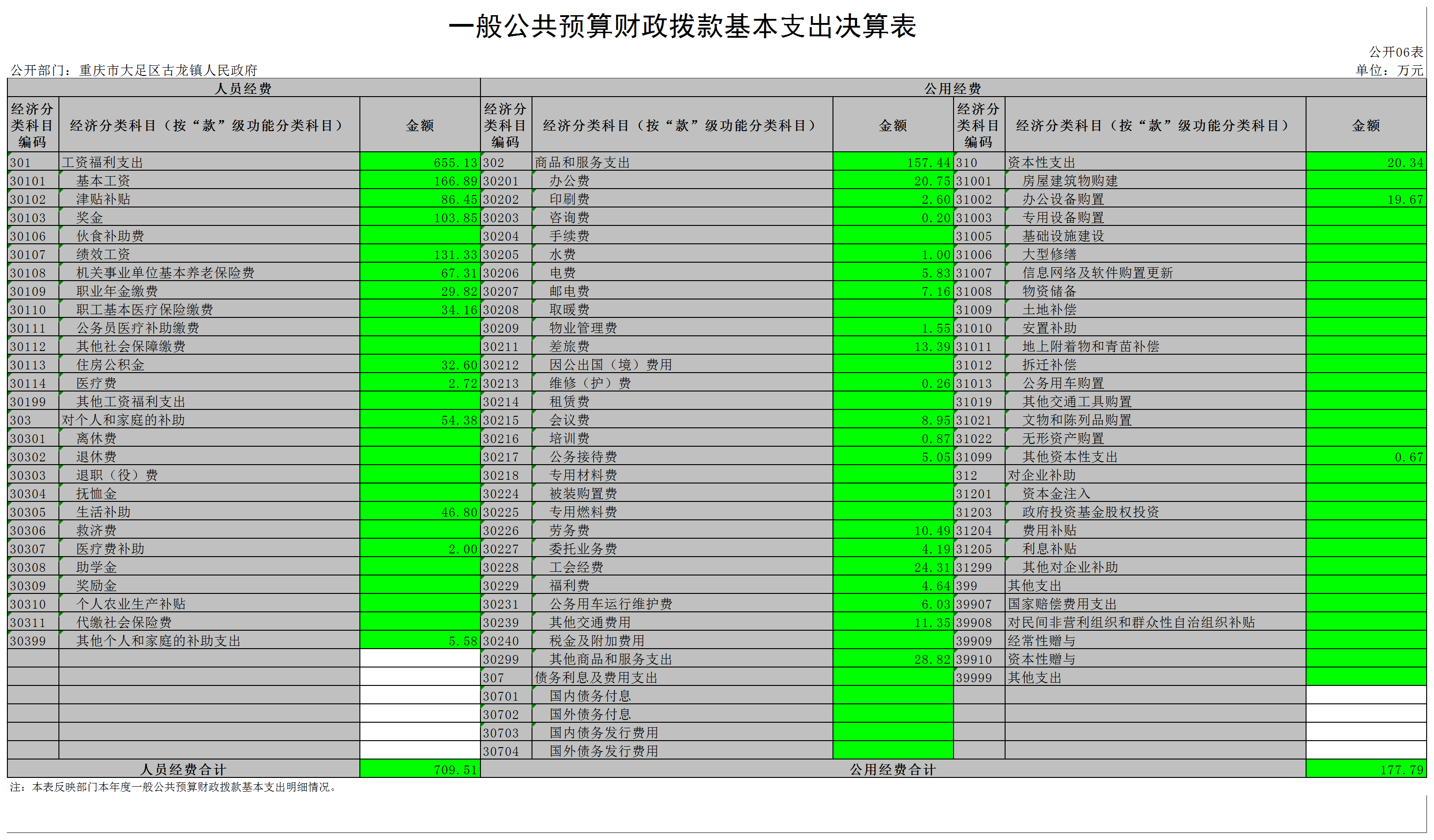
Task: Select the code cell 30114
Action: (x=33, y=383)
